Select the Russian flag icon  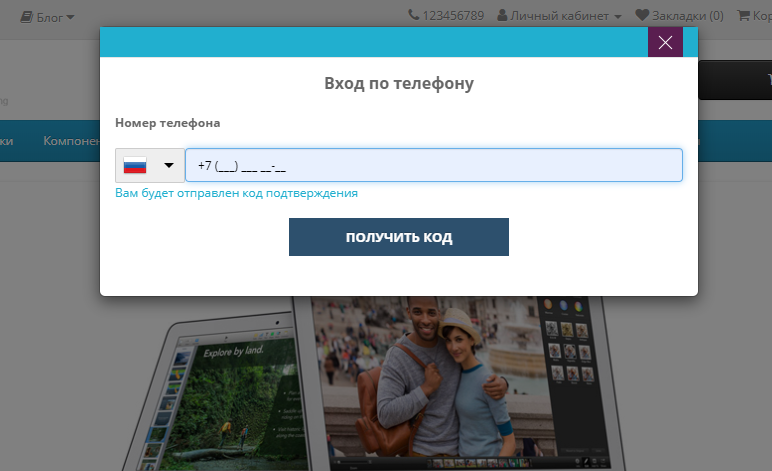pyautogui.click(x=135, y=165)
